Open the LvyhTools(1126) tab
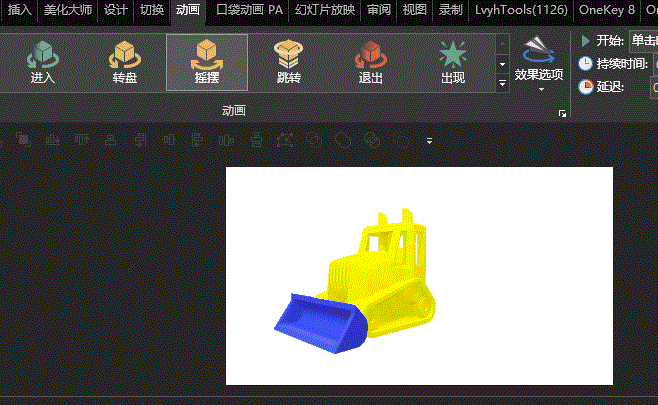Image resolution: width=658 pixels, height=405 pixels. [521, 10]
